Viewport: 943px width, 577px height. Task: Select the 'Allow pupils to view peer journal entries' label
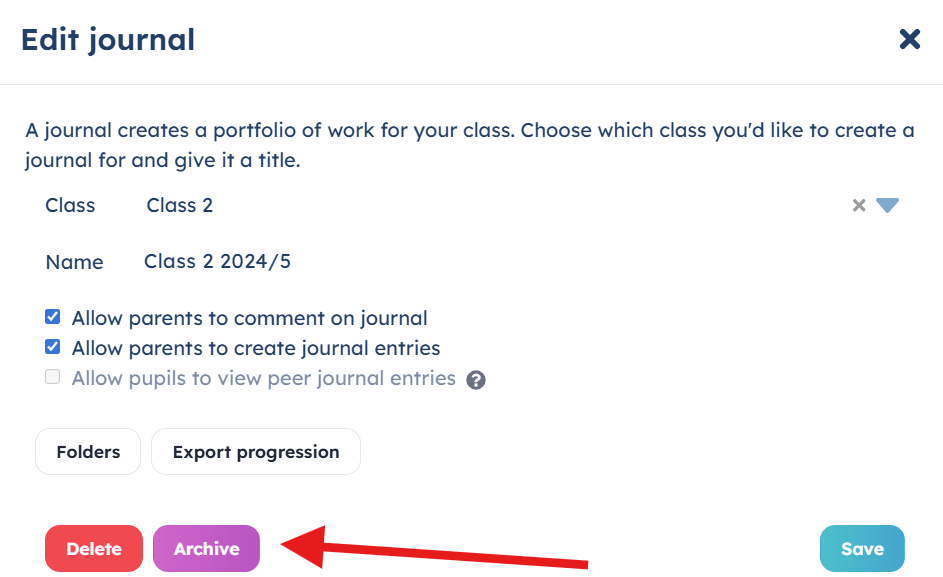264,378
